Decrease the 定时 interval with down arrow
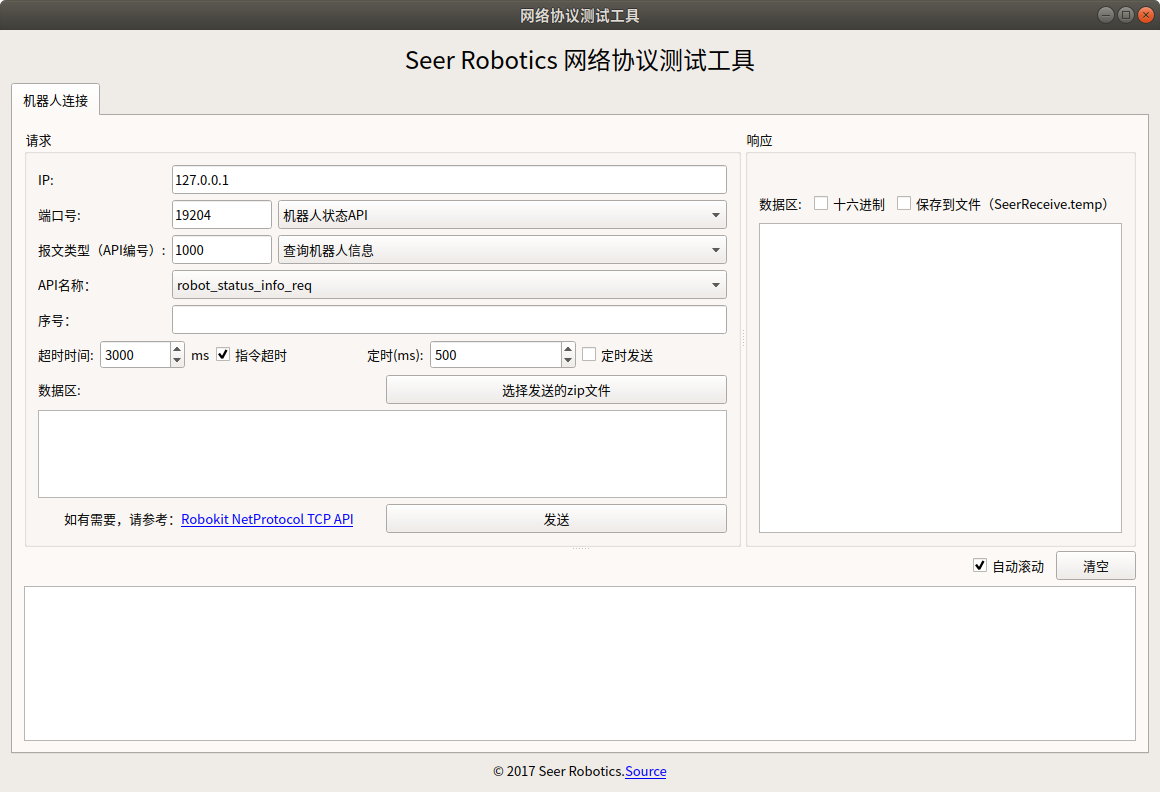Image resolution: width=1160 pixels, height=792 pixels. click(x=568, y=361)
